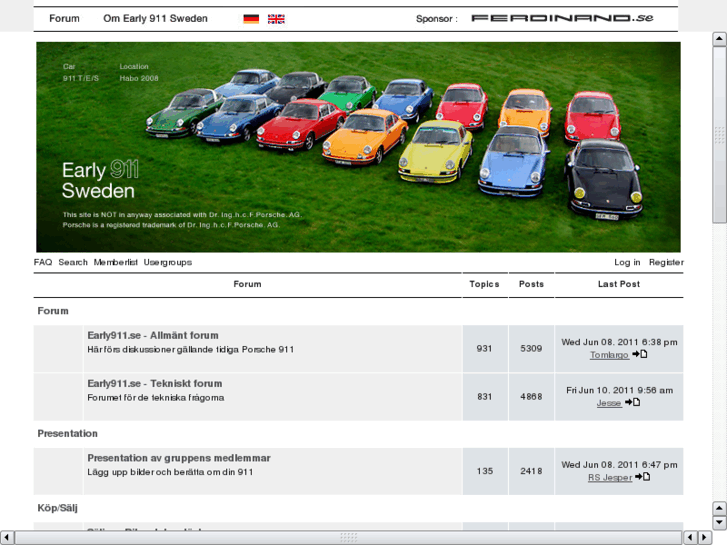Image resolution: width=727 pixels, height=545 pixels.
Task: Open the FAQ link
Action: pyautogui.click(x=42, y=262)
